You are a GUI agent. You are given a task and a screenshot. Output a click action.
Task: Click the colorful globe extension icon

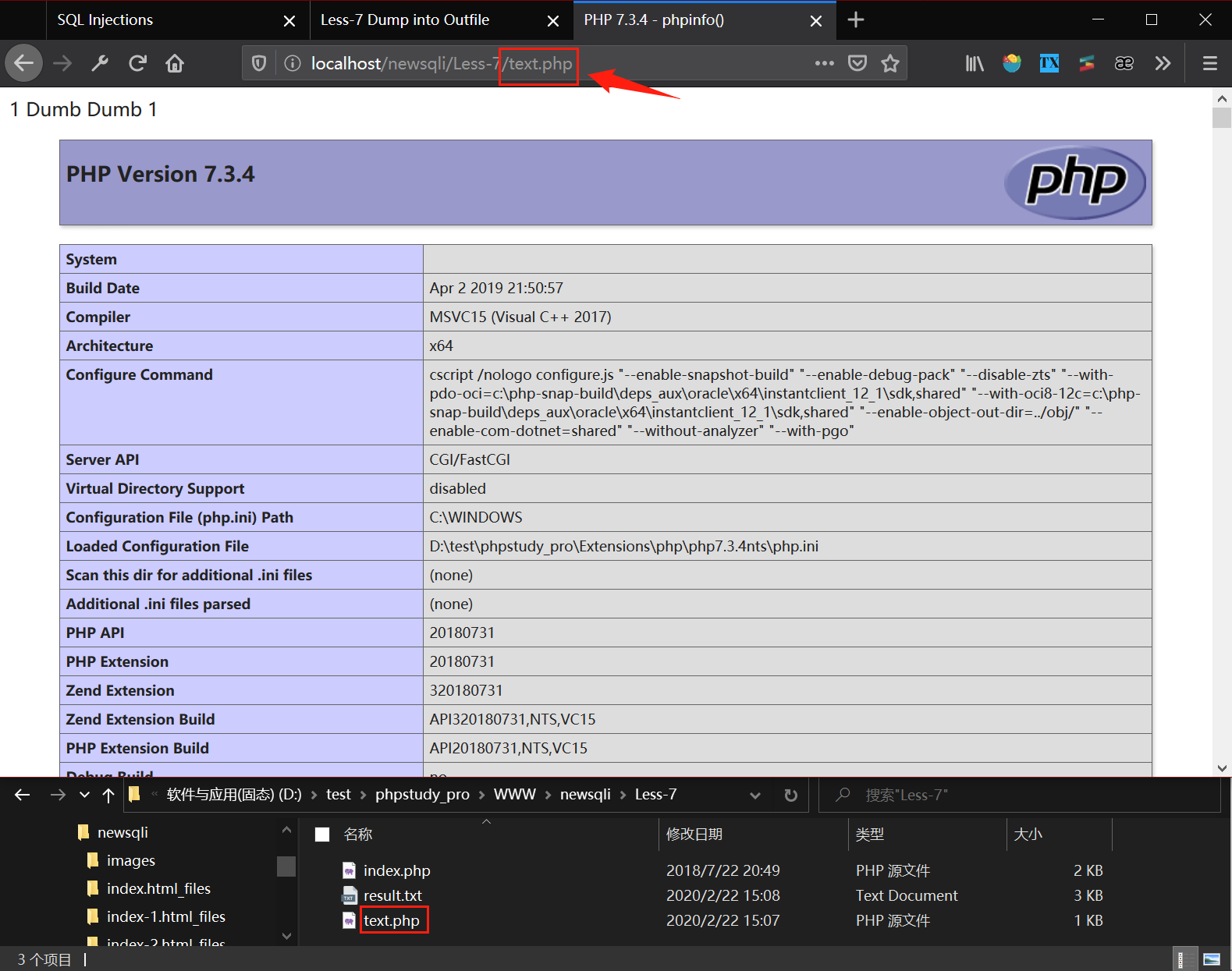pyautogui.click(x=1012, y=63)
